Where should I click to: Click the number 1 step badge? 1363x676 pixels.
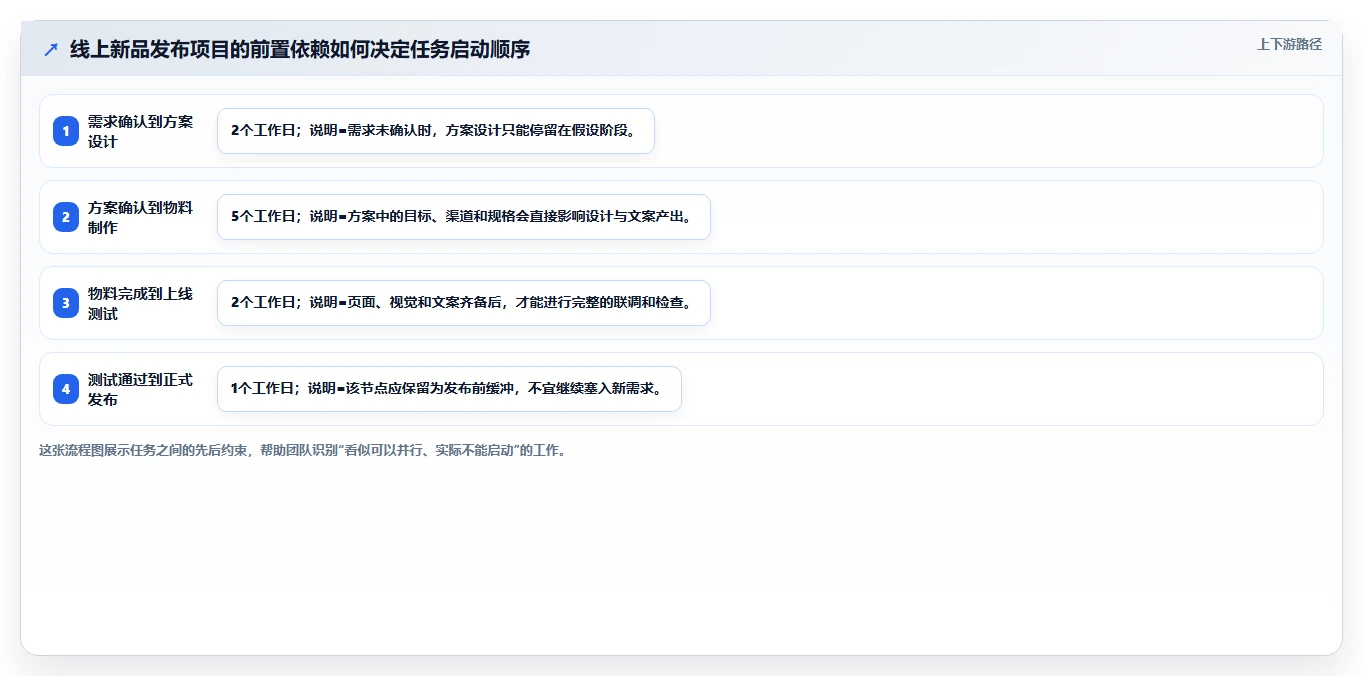pyautogui.click(x=66, y=131)
